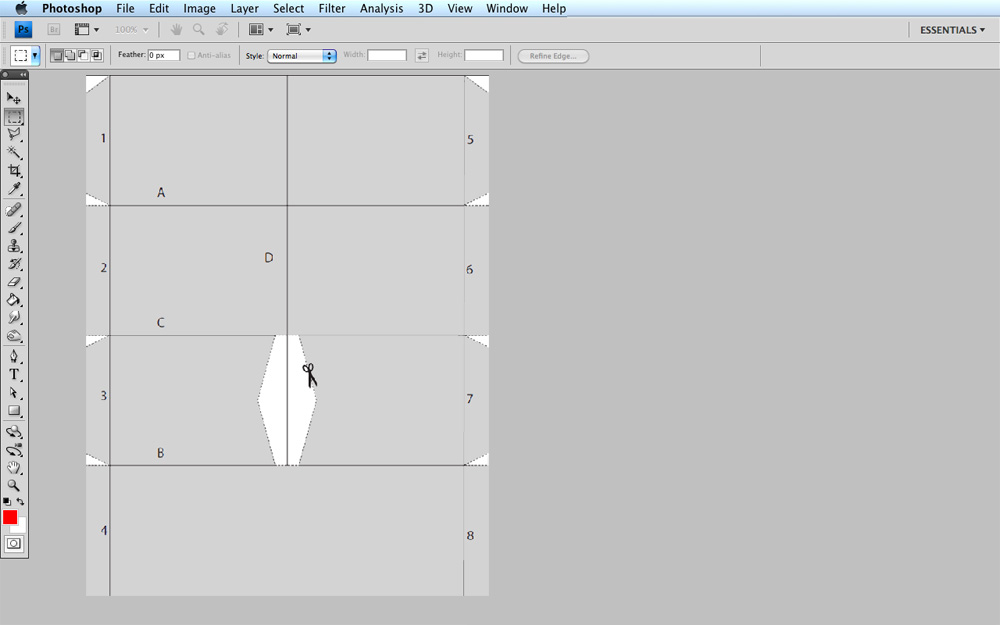Select the Pen tool
Image resolution: width=1000 pixels, height=625 pixels.
[x=14, y=357]
